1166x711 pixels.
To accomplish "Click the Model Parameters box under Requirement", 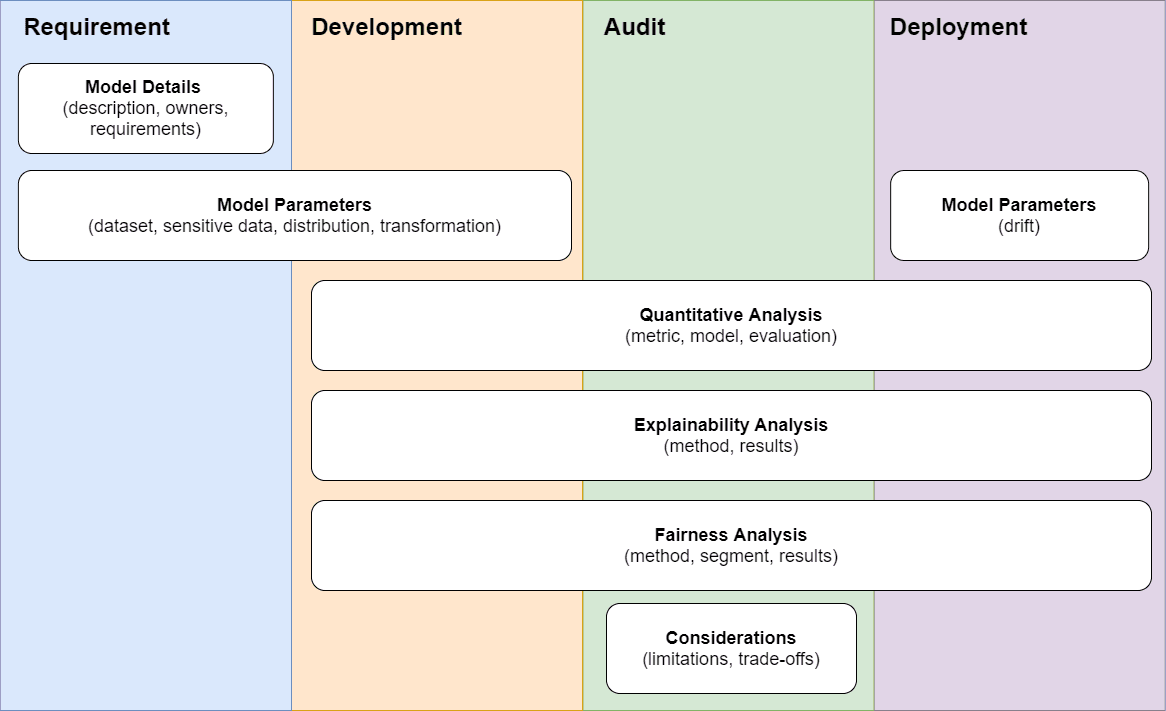I will [294, 215].
